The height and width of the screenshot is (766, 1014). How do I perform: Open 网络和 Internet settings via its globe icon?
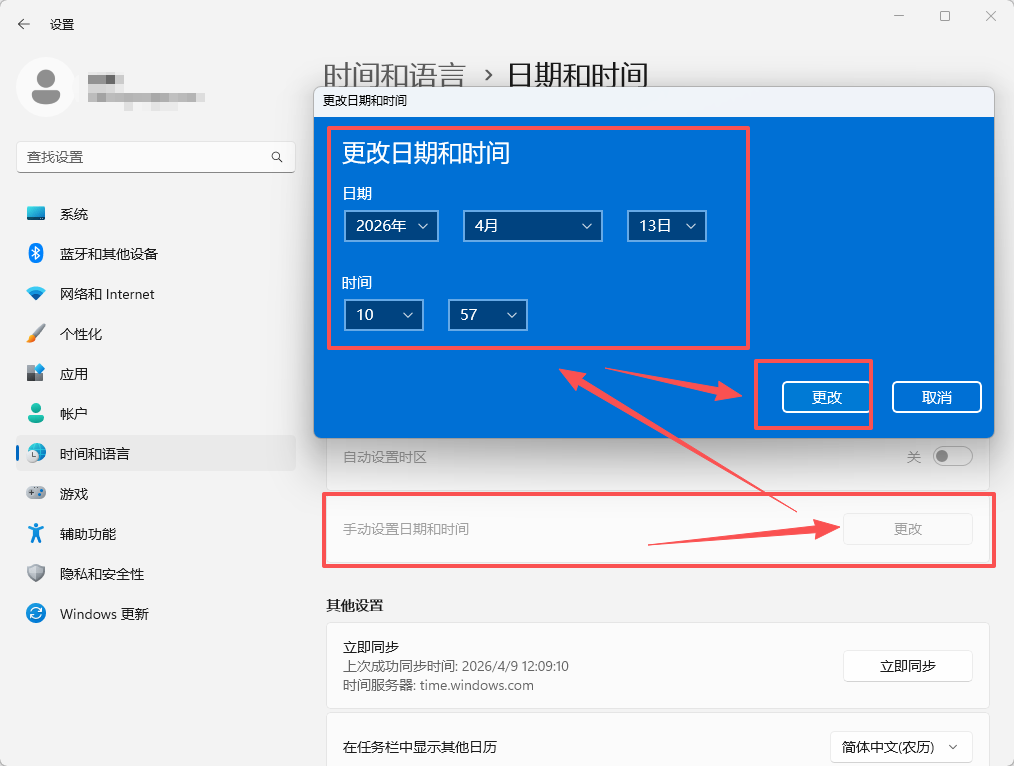coord(34,293)
